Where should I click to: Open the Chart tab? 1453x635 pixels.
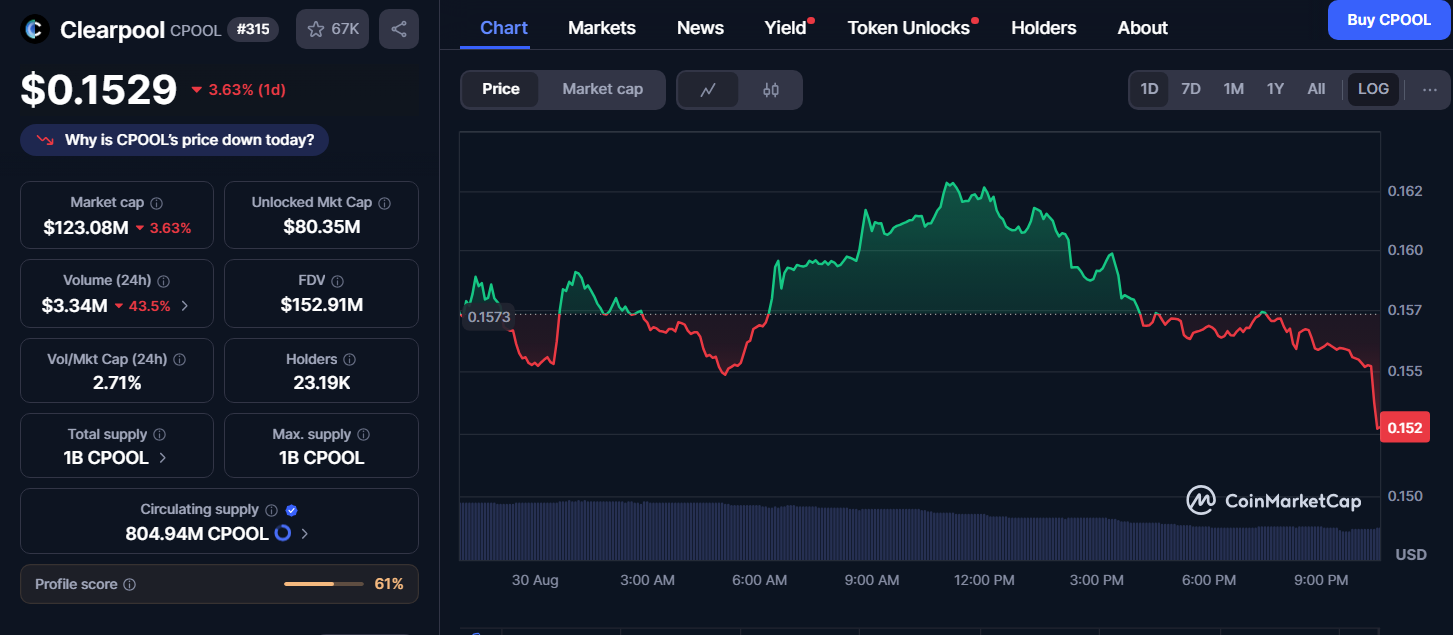pos(504,28)
